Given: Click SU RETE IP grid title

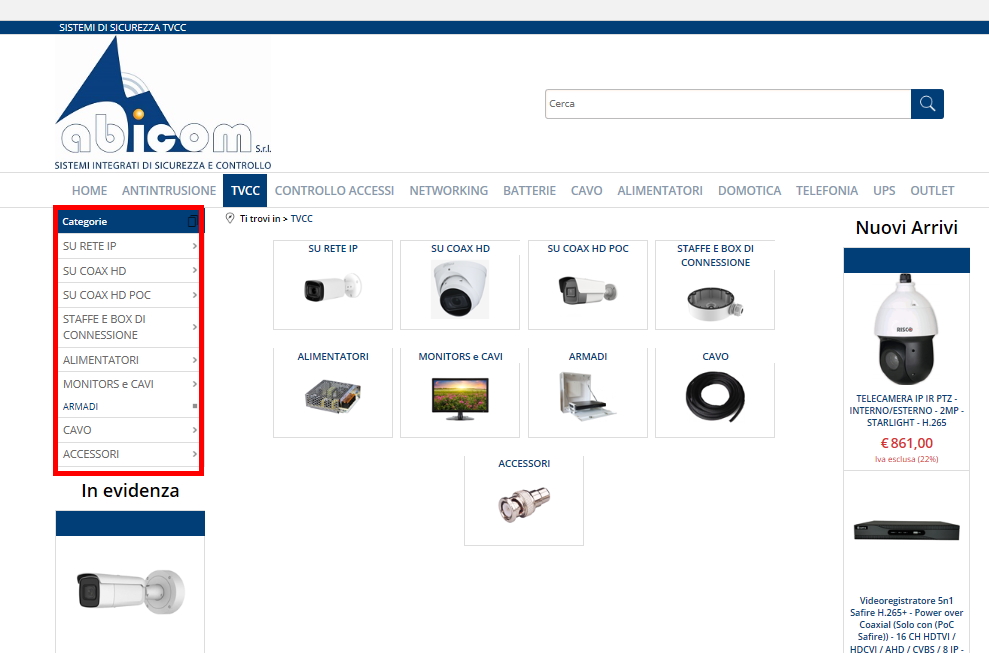Looking at the screenshot, I should (x=332, y=249).
